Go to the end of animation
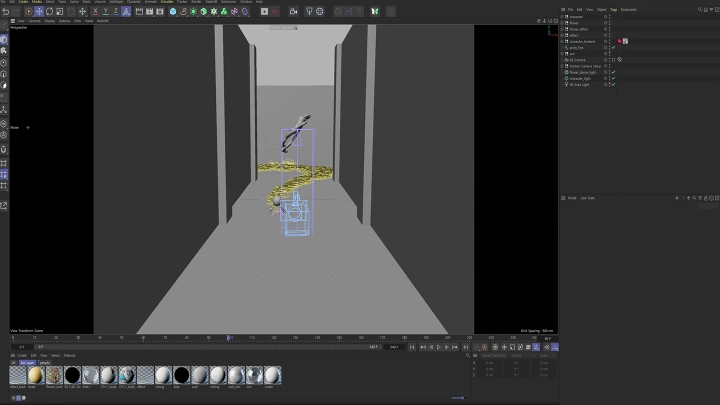 tap(466, 347)
